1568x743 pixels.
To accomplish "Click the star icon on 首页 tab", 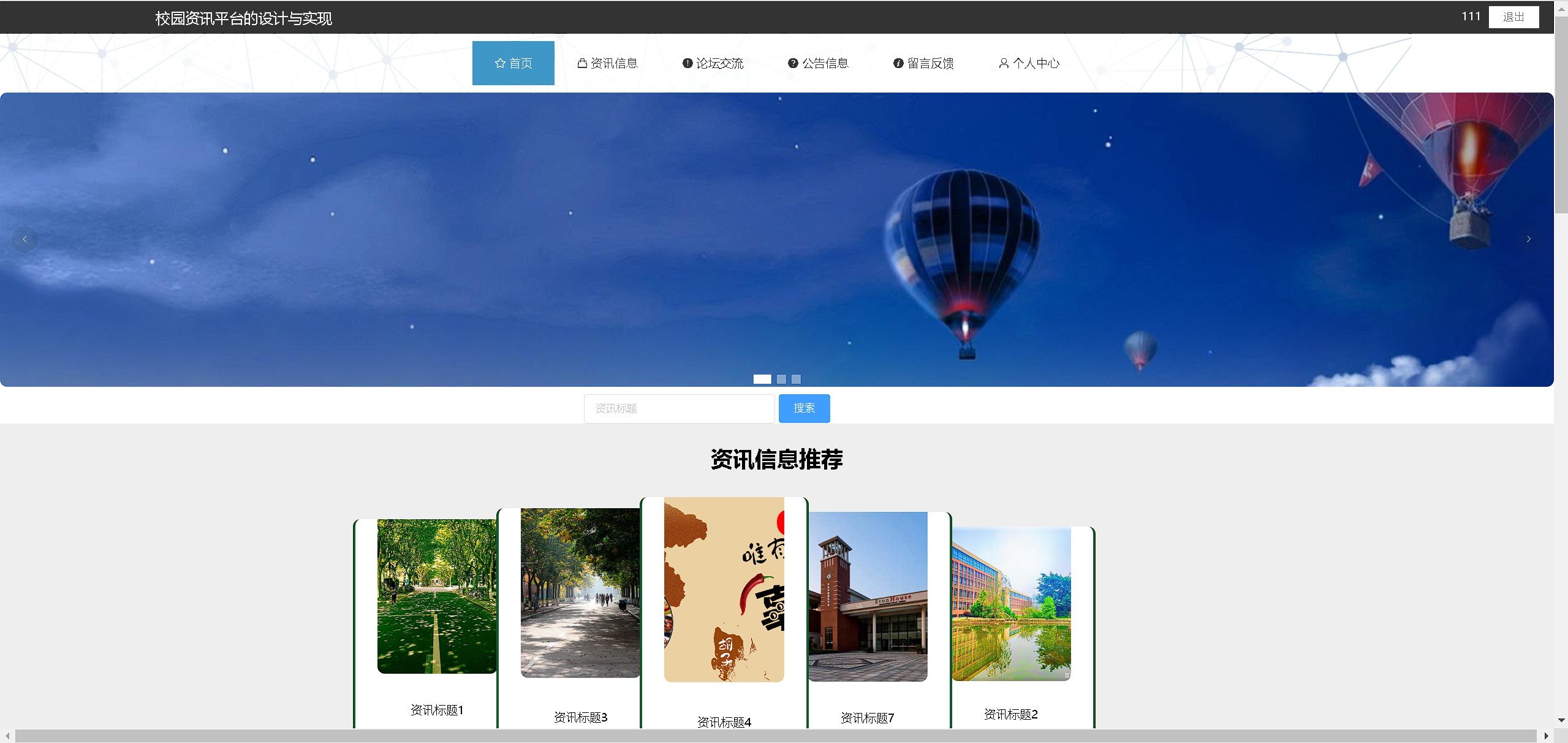I will tap(500, 63).
